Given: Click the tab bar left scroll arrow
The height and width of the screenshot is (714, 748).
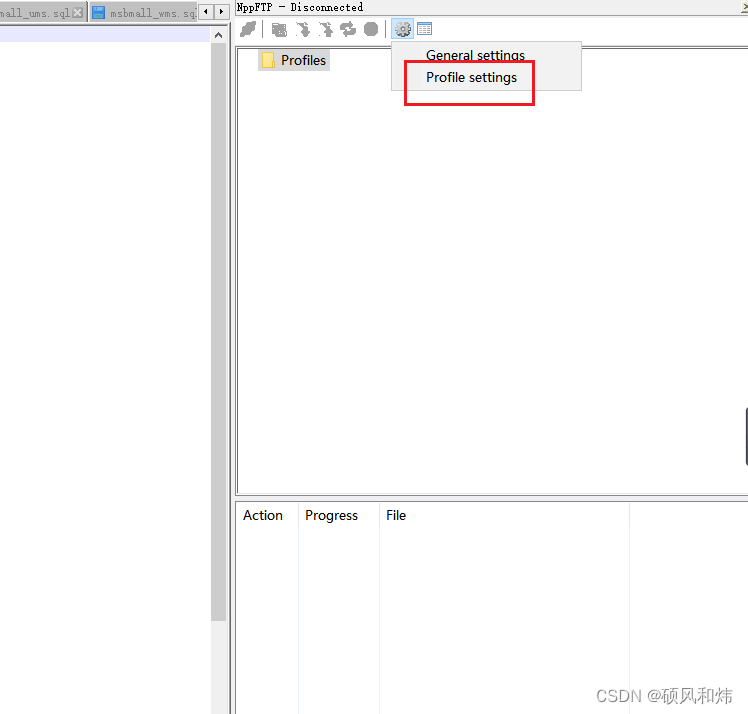Looking at the screenshot, I should coord(206,11).
